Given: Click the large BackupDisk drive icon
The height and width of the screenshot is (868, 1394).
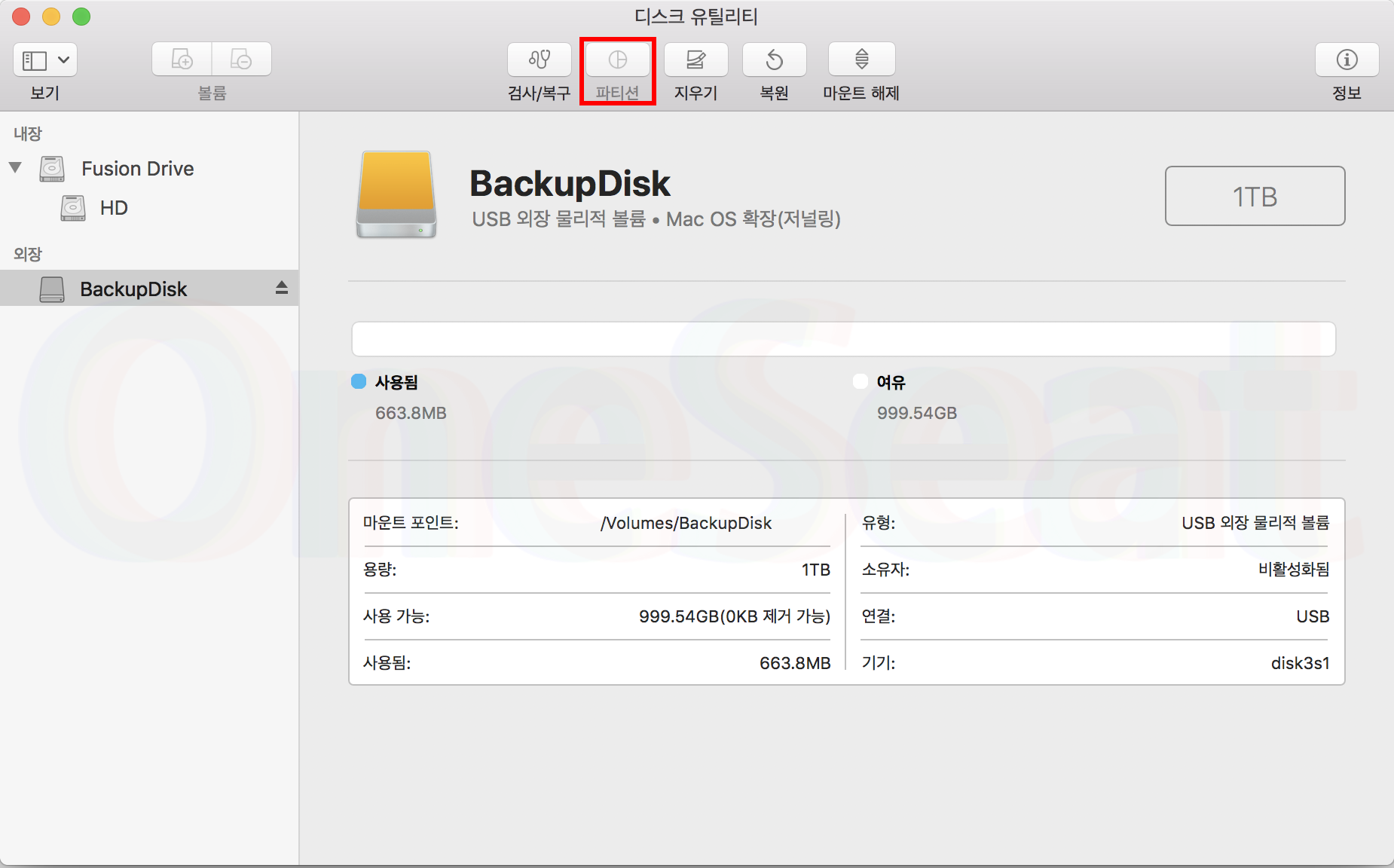Looking at the screenshot, I should point(396,194).
